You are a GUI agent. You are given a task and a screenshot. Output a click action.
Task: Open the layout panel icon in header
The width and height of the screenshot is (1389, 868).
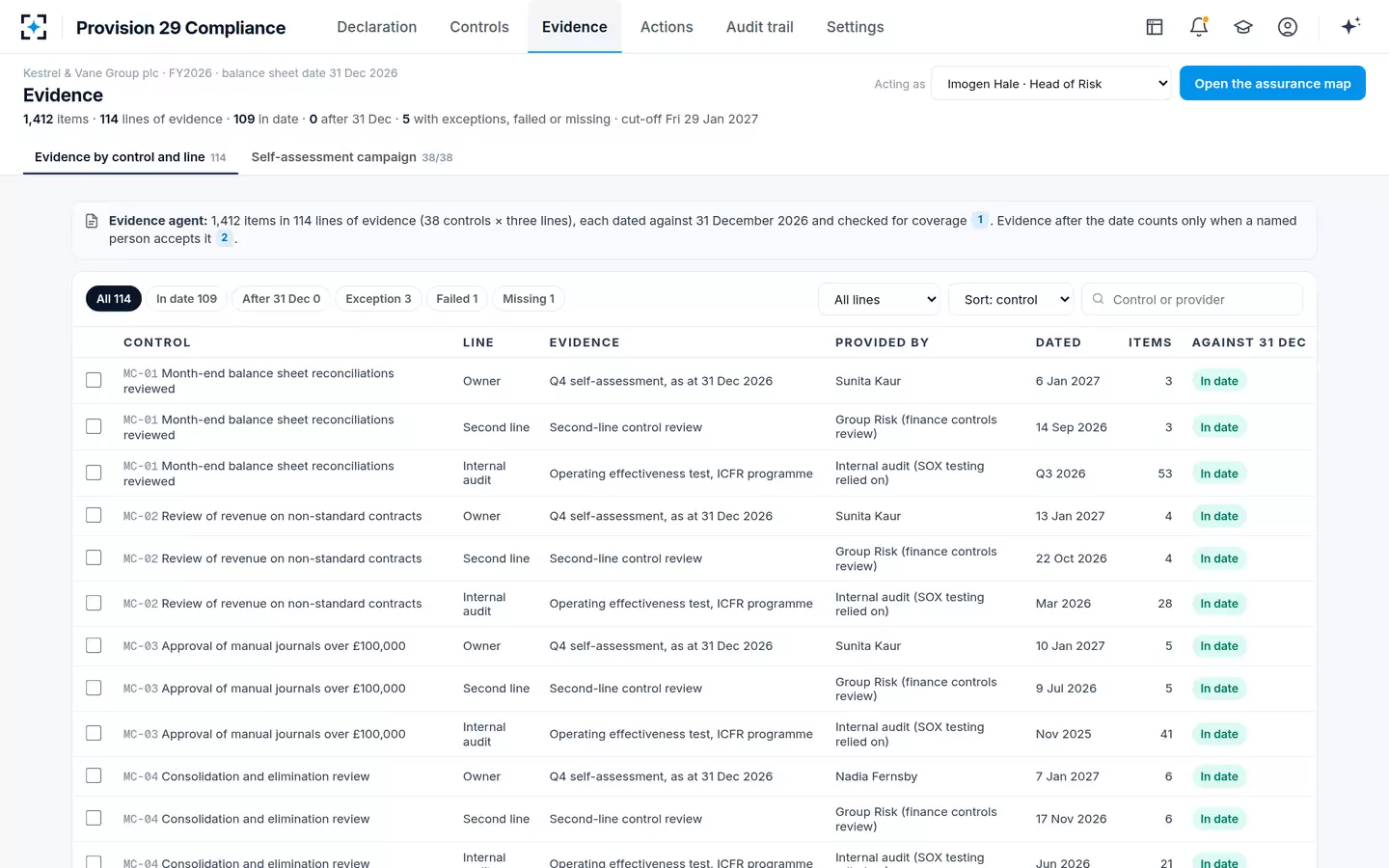1155,27
